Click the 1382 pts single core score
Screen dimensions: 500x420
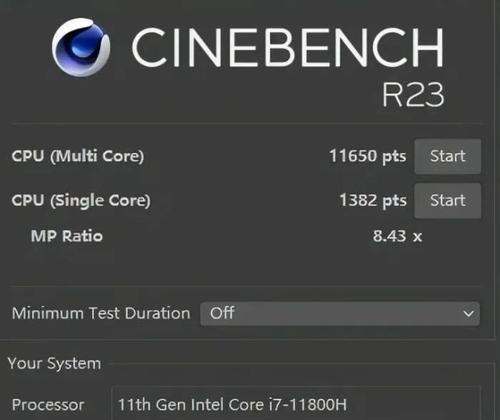coord(373,201)
